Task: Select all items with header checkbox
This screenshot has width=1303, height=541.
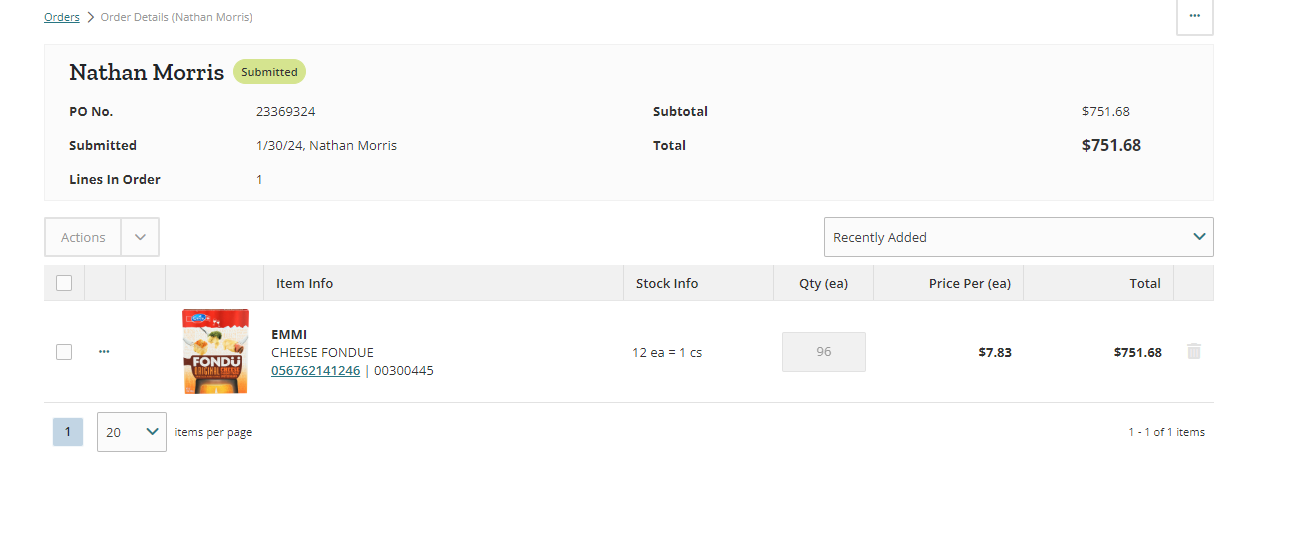Action: [x=64, y=283]
